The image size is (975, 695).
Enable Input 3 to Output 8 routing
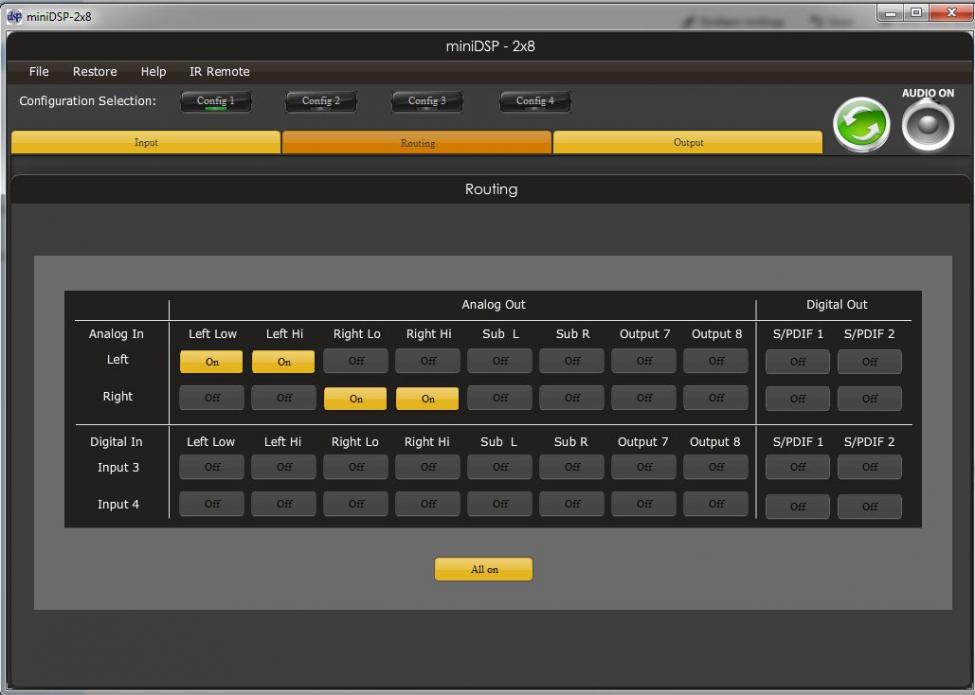pyautogui.click(x=716, y=467)
